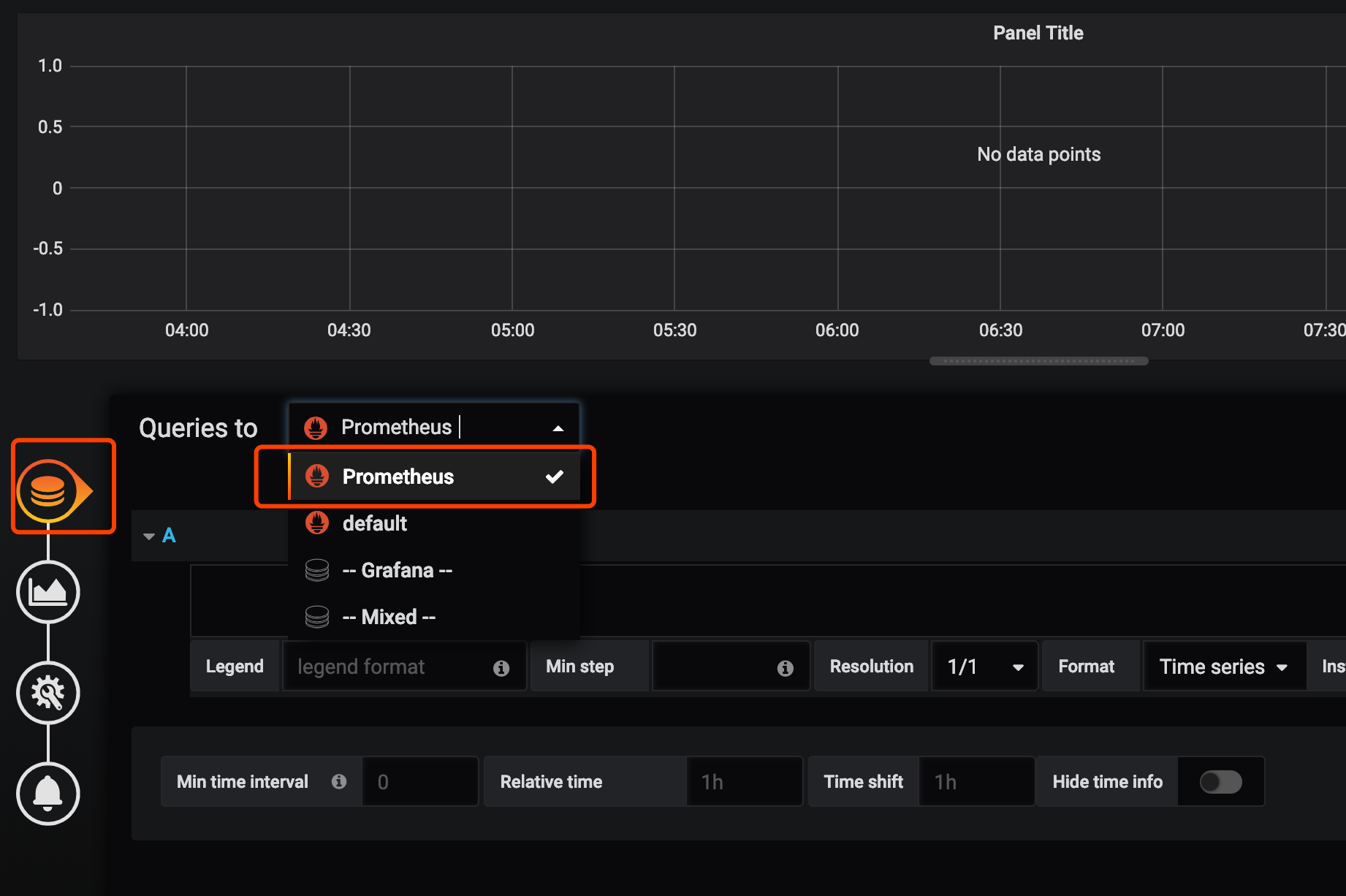
Task: Open the Visualization chart icon tab
Action: 48,592
